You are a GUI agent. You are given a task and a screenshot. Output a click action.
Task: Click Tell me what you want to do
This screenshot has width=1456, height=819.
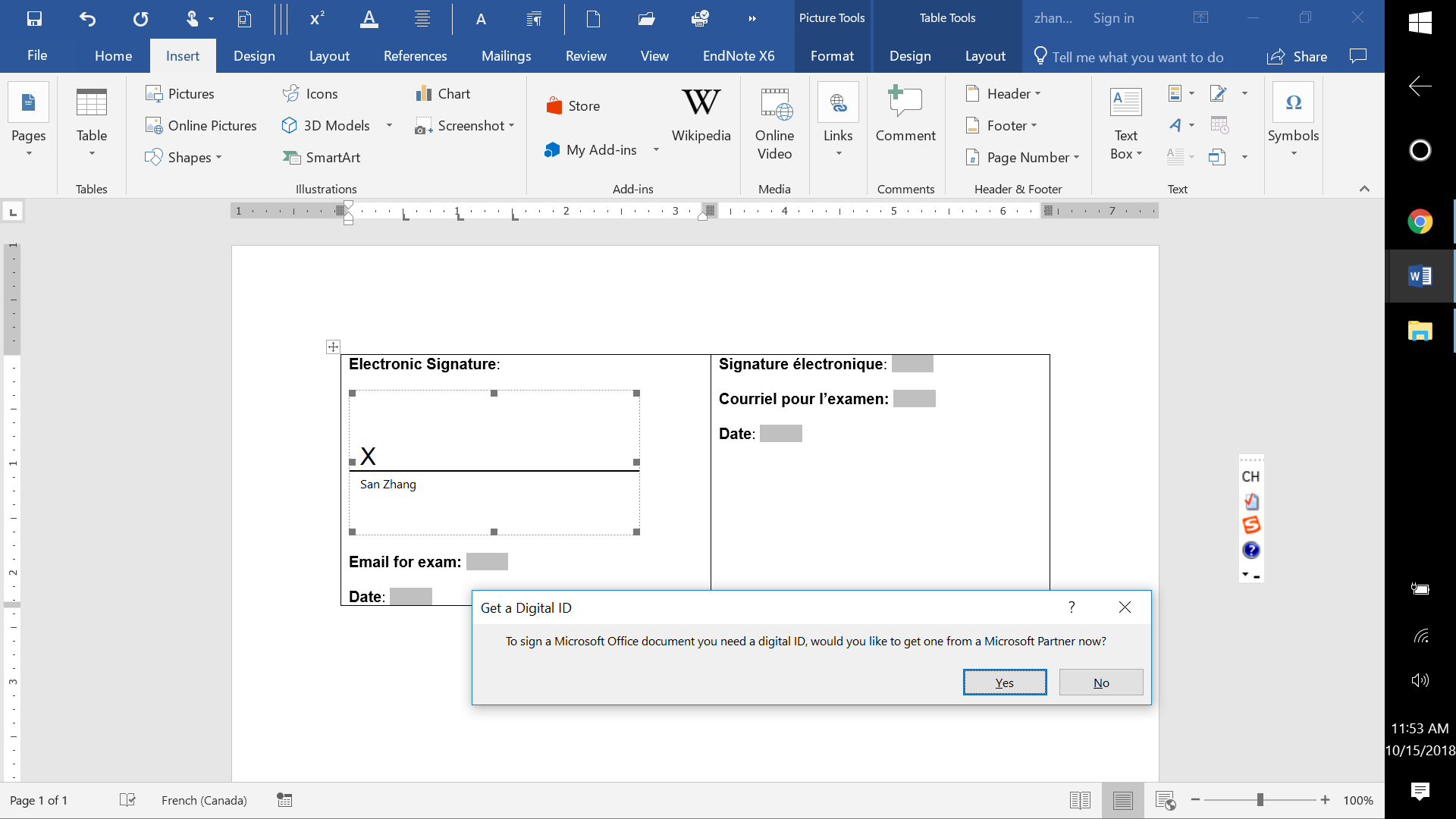point(1129,57)
